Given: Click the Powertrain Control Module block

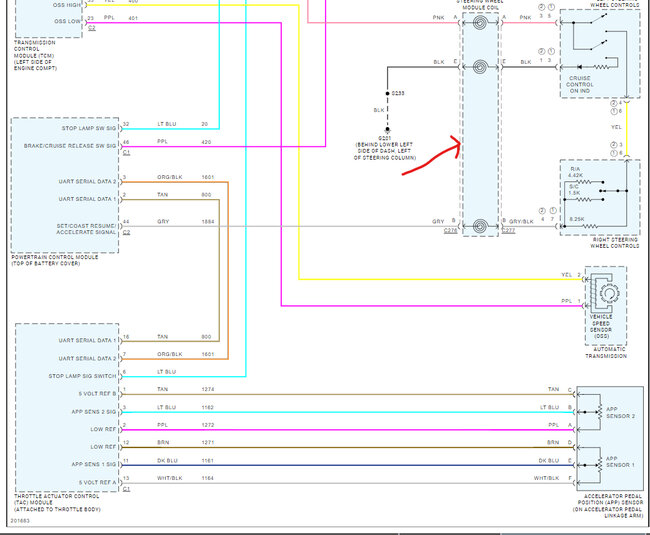Looking at the screenshot, I should click(65, 185).
